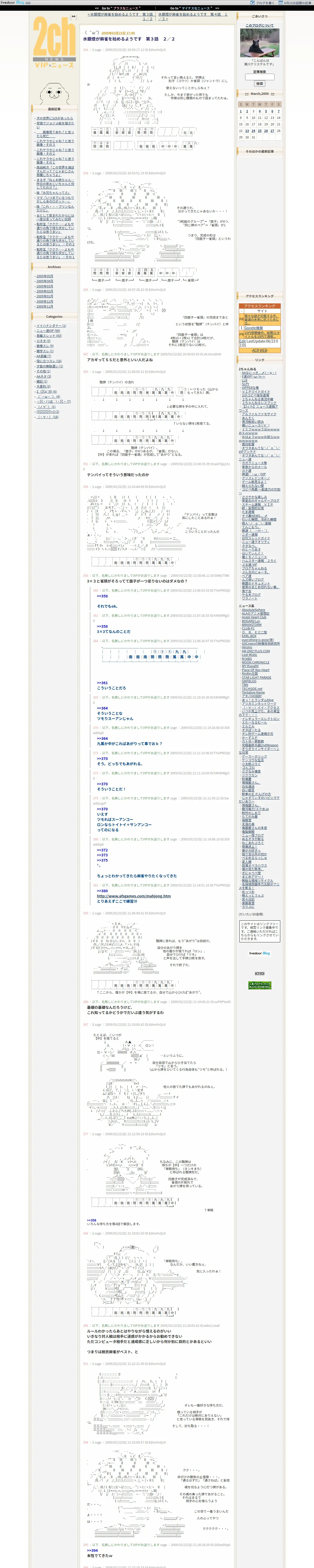The height and width of the screenshot is (1568, 314).
Task: Open category ニュー速VIP (96)
Action: click(48, 331)
